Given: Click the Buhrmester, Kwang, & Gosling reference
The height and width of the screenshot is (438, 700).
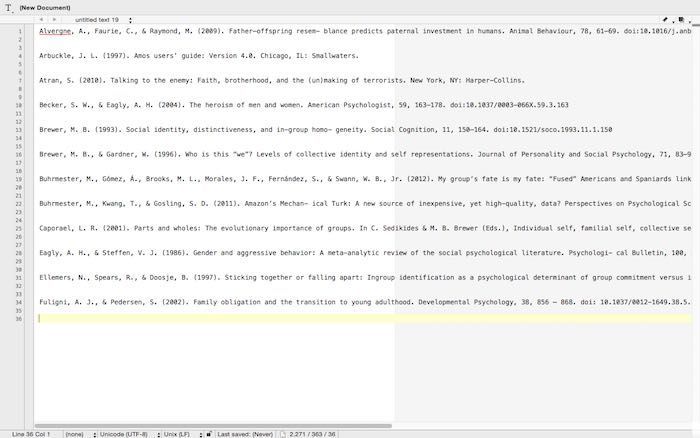Looking at the screenshot, I should (x=365, y=203).
